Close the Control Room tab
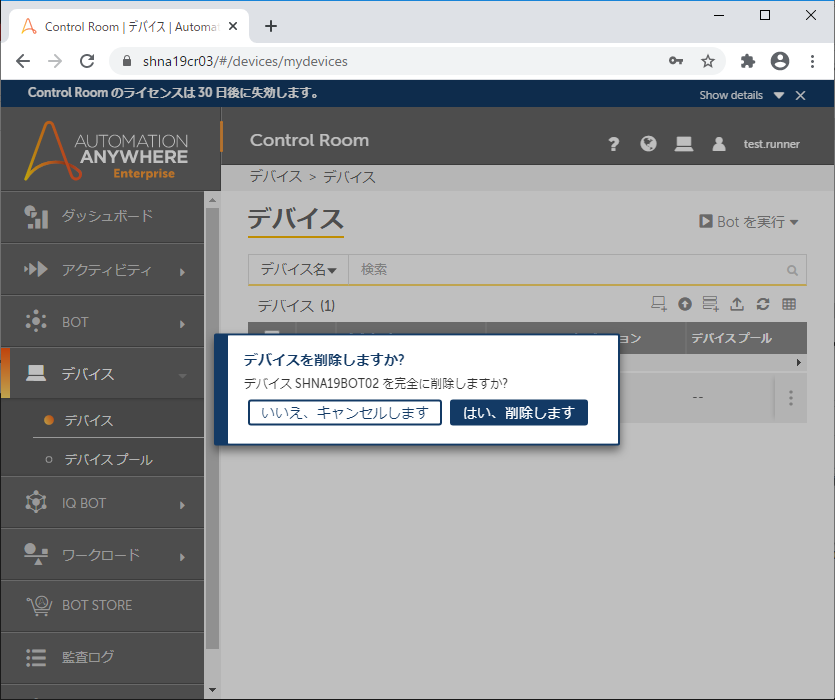Image resolution: width=835 pixels, height=700 pixels. 233,27
